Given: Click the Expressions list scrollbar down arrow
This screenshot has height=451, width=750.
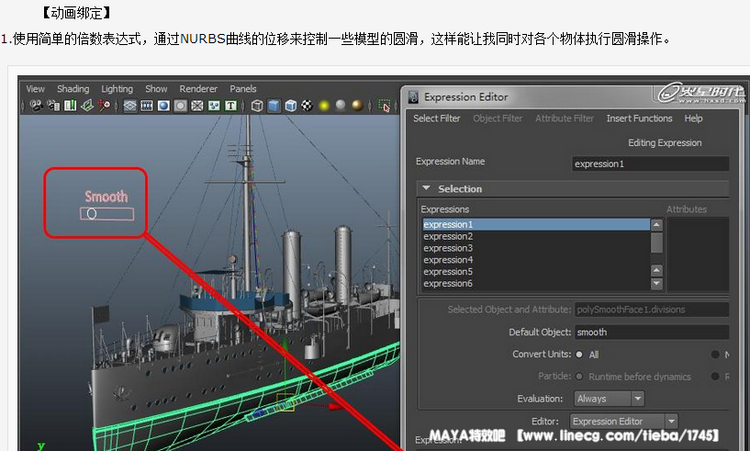Looking at the screenshot, I should [657, 283].
